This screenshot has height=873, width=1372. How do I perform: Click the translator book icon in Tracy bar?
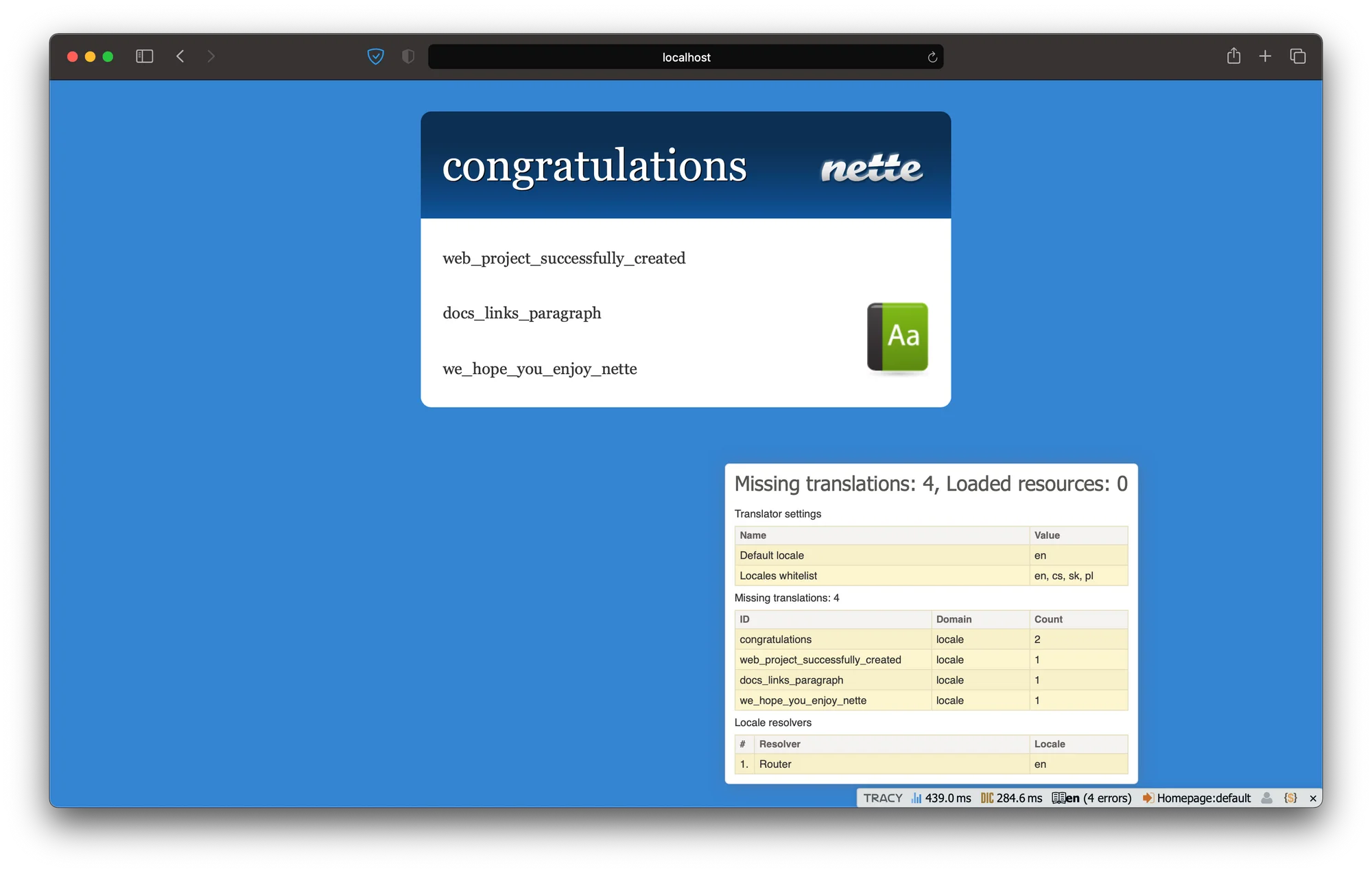tap(1058, 798)
